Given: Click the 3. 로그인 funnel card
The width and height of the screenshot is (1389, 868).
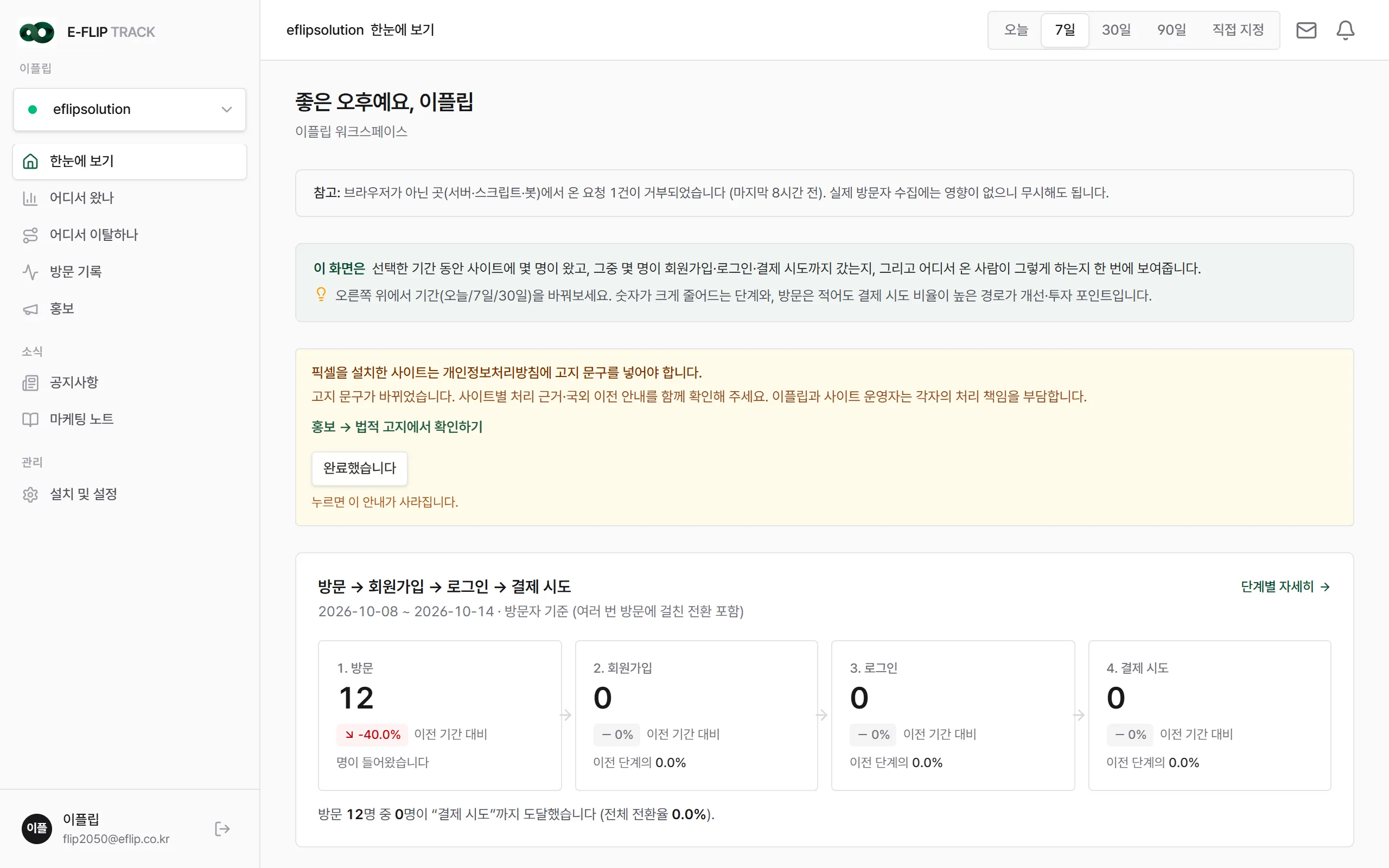Looking at the screenshot, I should 953,716.
